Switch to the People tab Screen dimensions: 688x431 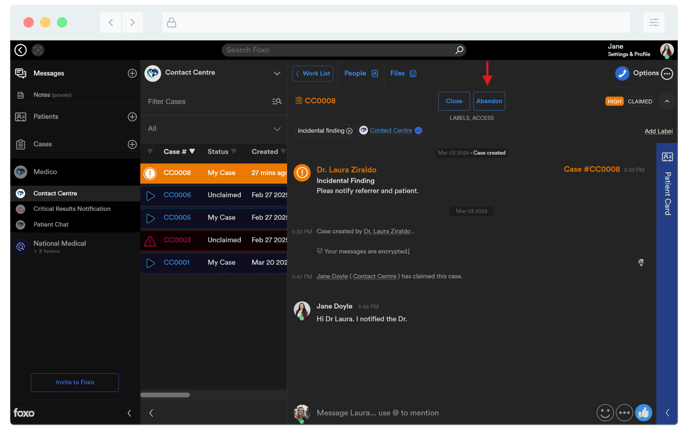361,74
